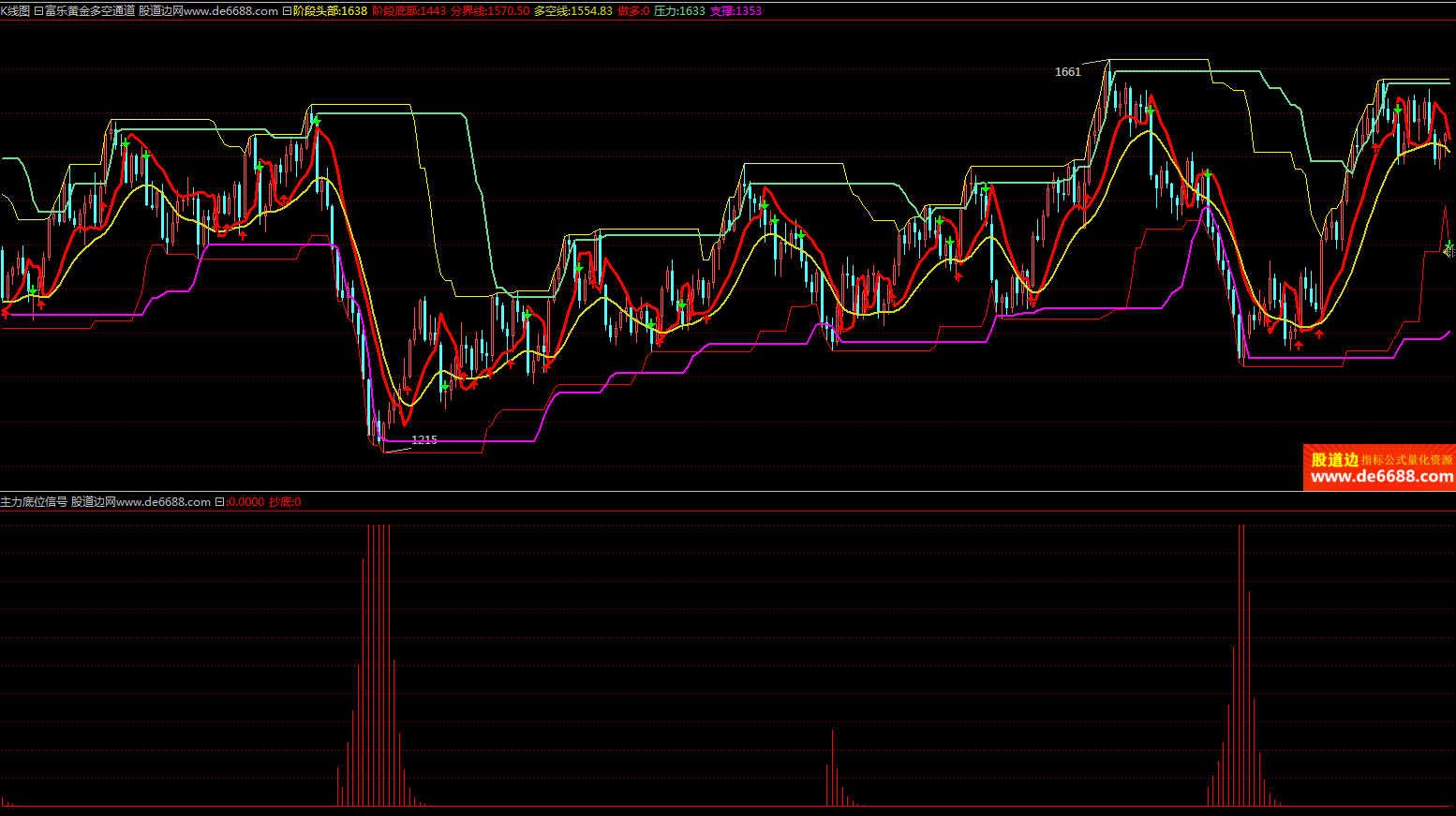Click the 0.0000 value in lower panel header
This screenshot has height=816, width=1456.
click(247, 502)
